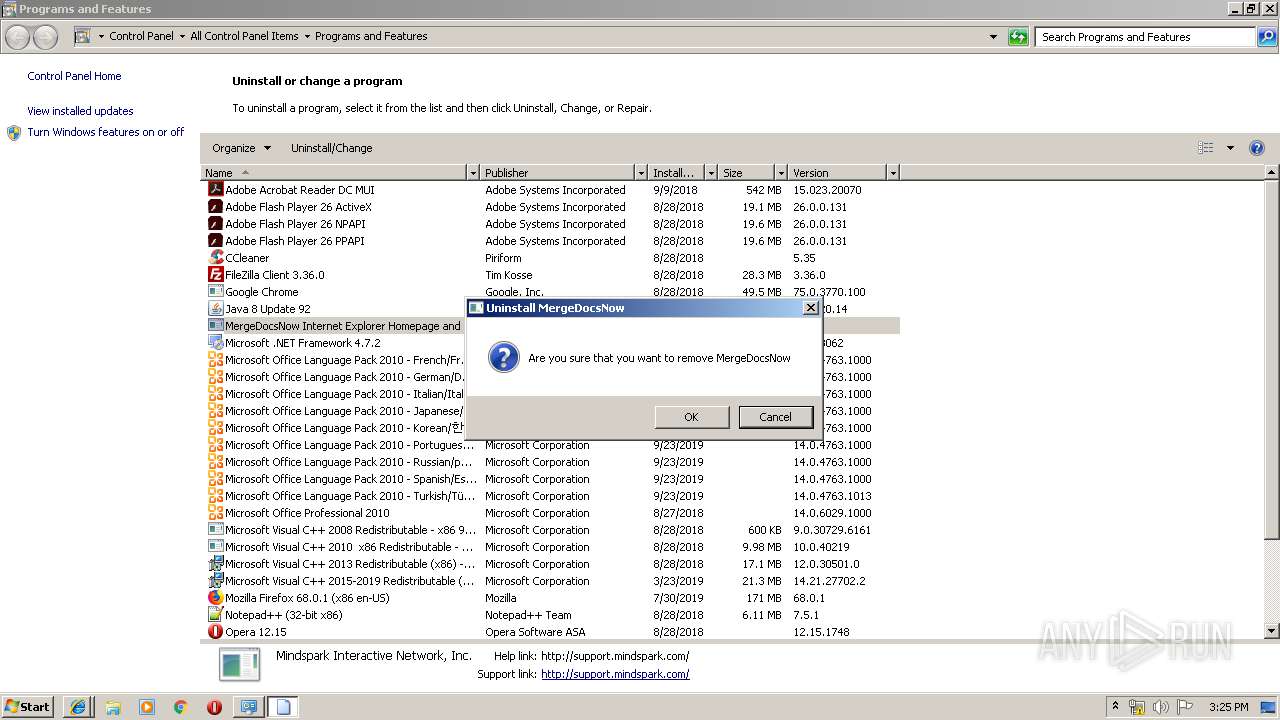
Task: Click the Adobe Acrobat Reader DC MUI icon
Action: pos(215,189)
